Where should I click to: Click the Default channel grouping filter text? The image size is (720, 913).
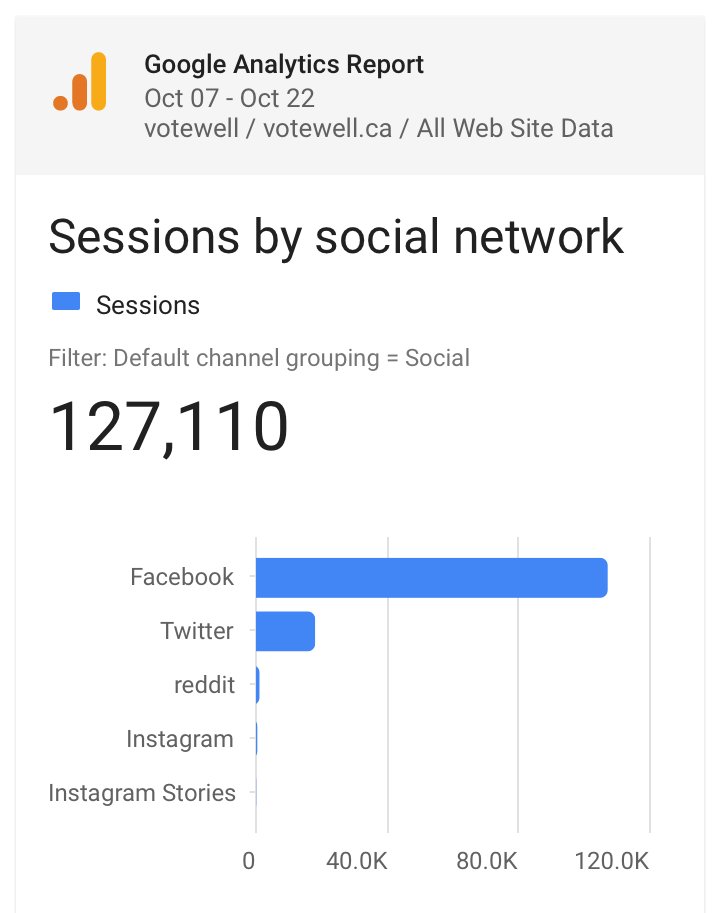click(259, 359)
